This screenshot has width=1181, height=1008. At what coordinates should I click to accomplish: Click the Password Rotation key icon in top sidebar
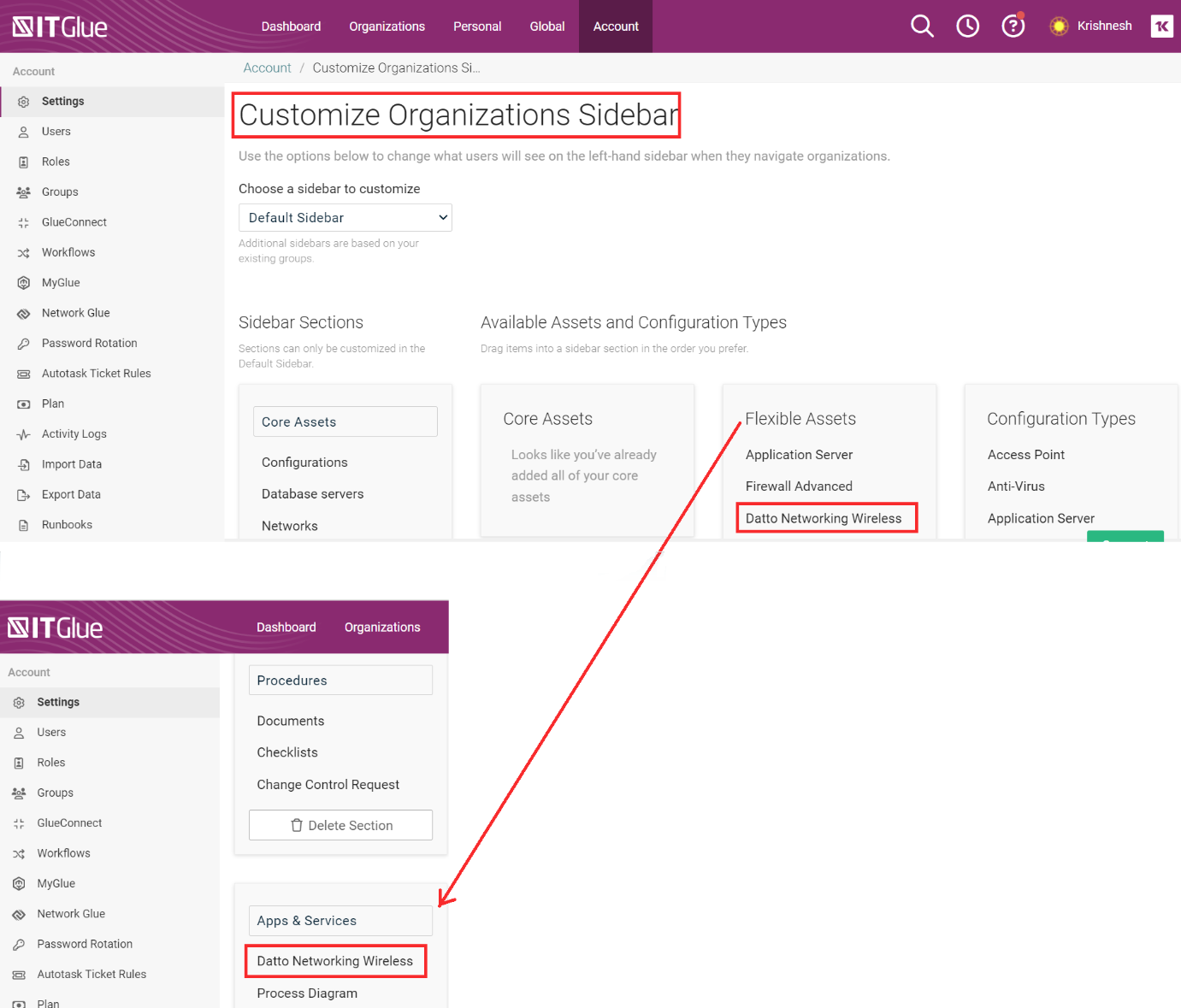[x=24, y=344]
